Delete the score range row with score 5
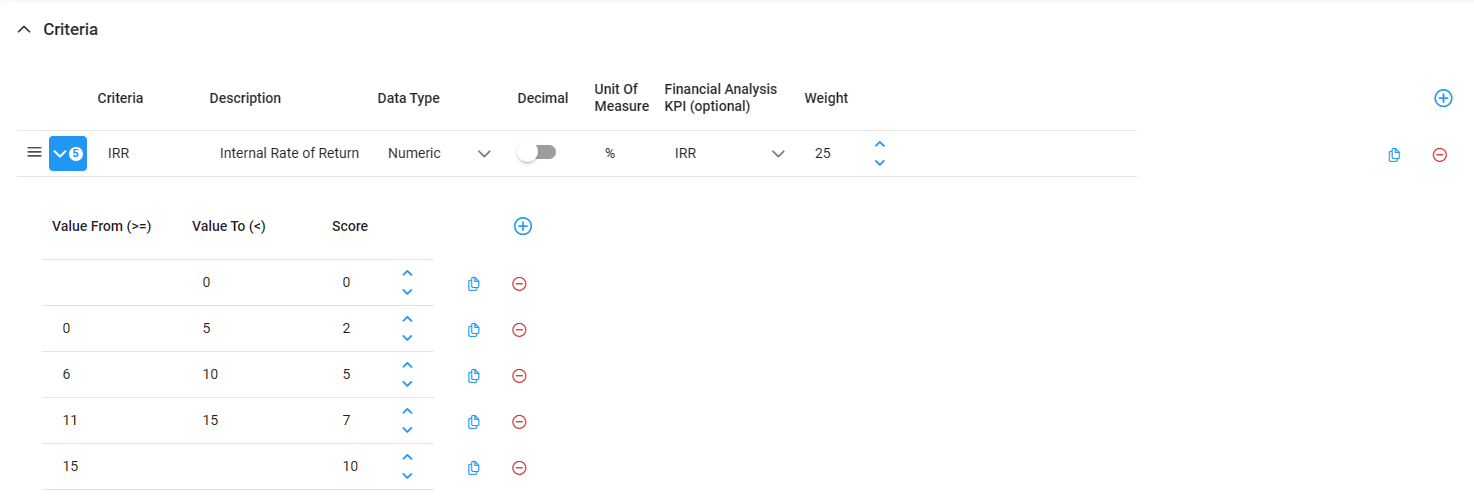The width and height of the screenshot is (1474, 500). pyautogui.click(x=519, y=376)
